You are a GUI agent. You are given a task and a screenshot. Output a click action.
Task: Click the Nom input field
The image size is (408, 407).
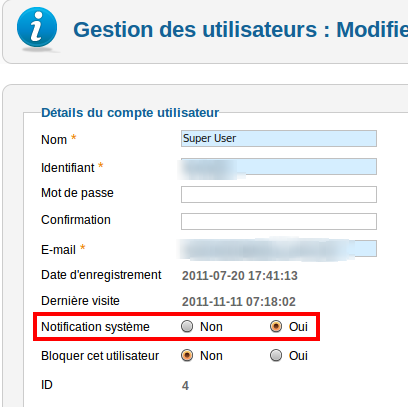point(279,139)
